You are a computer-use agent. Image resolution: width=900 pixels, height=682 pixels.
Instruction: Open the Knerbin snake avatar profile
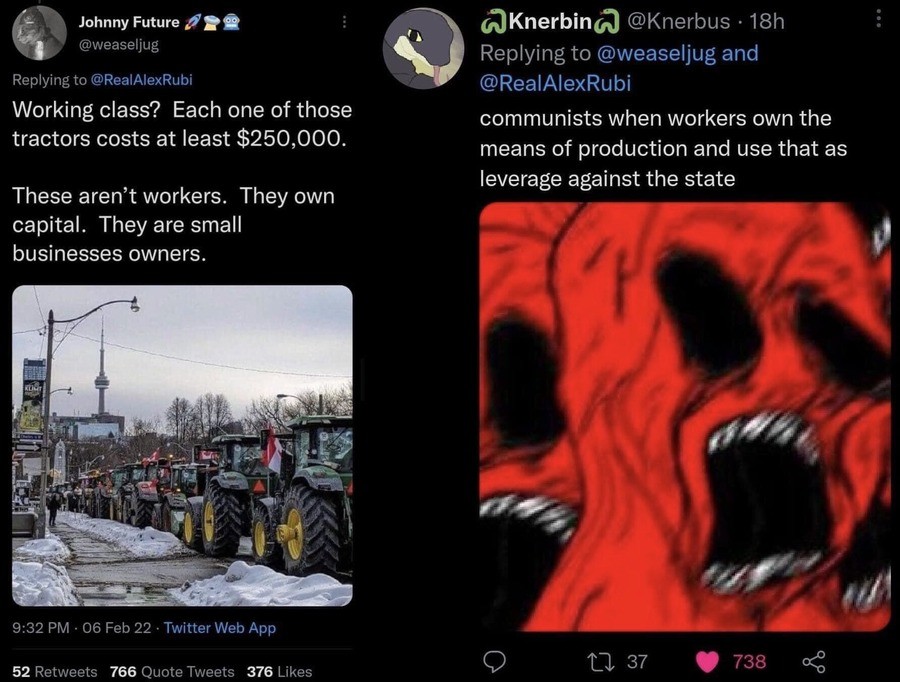(424, 48)
